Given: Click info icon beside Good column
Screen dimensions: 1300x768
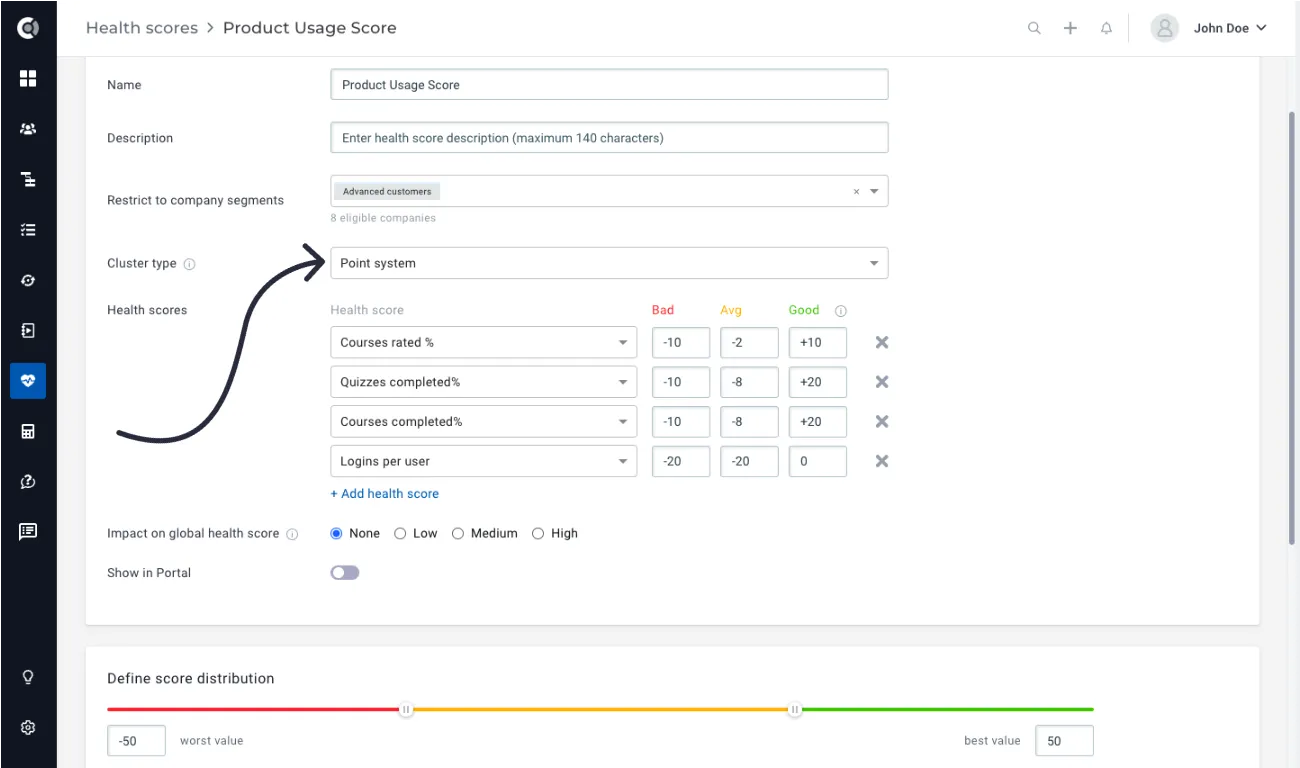Looking at the screenshot, I should [x=841, y=311].
